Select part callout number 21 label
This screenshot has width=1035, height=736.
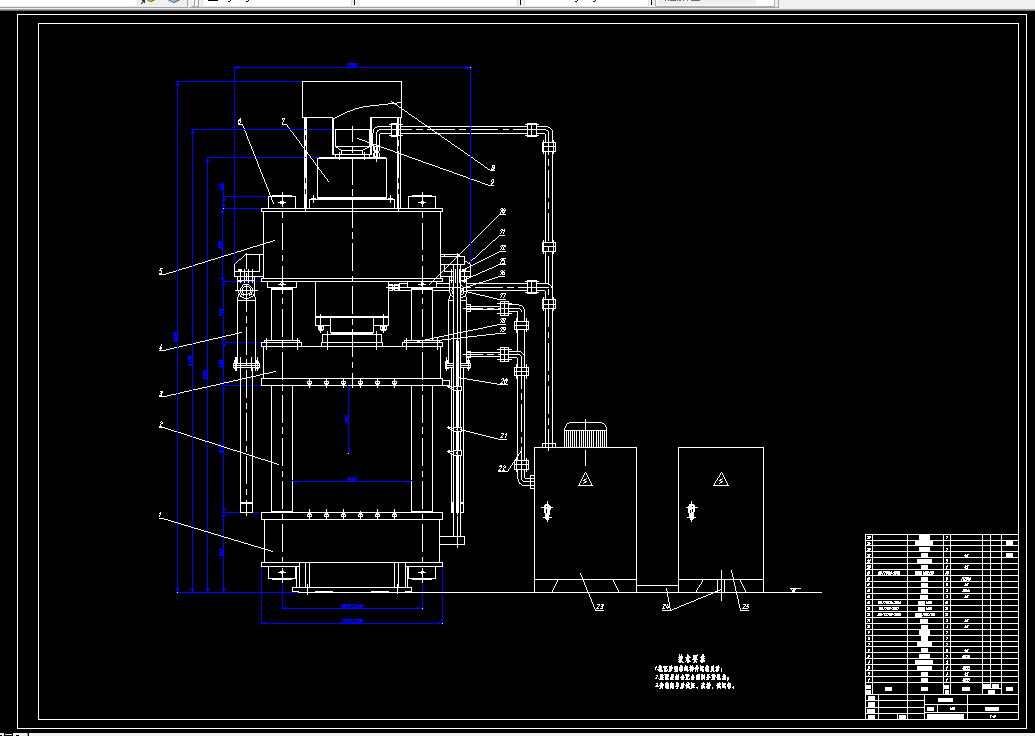(x=503, y=436)
